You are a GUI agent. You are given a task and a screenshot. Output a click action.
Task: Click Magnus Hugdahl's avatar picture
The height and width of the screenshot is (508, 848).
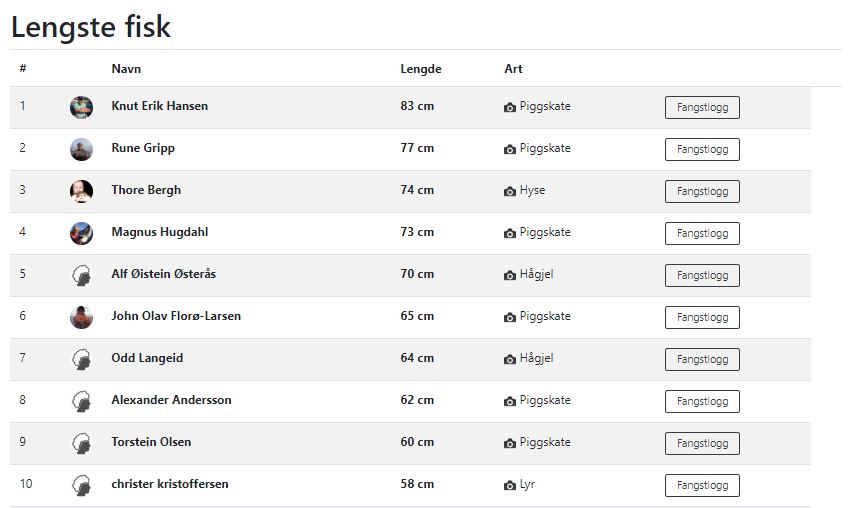click(x=82, y=233)
